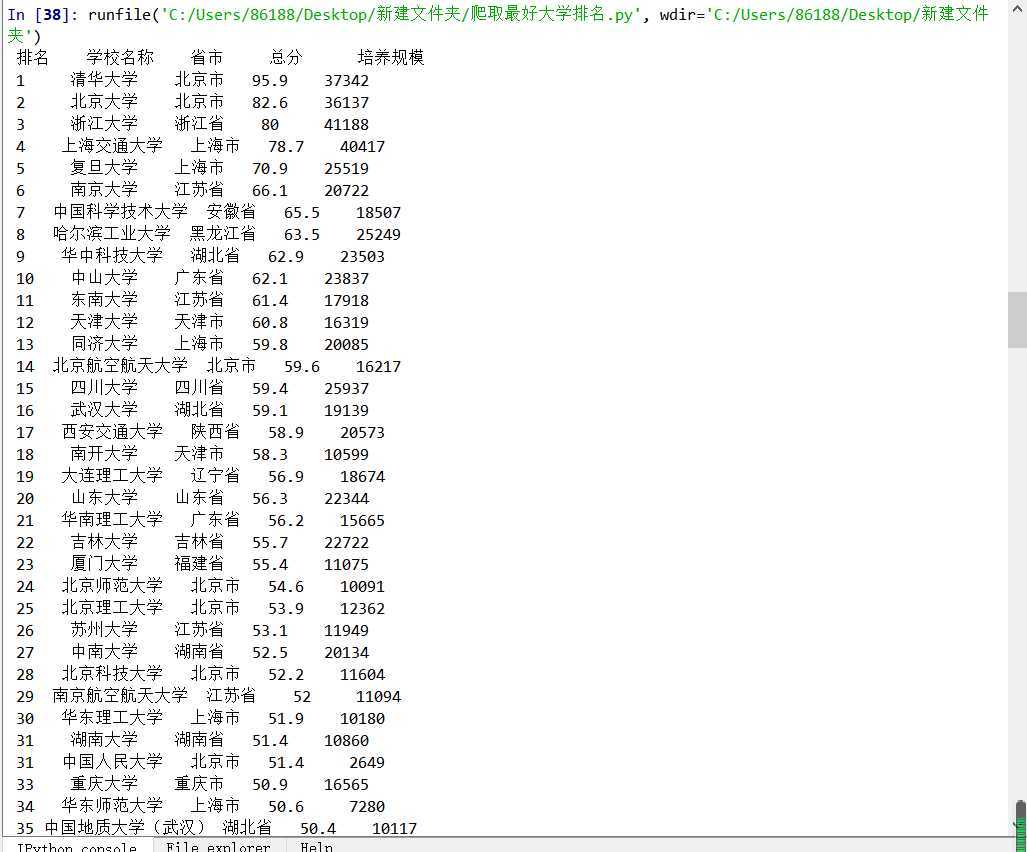Select 天津大学 in the output
This screenshot has height=852, width=1027.
104,322
